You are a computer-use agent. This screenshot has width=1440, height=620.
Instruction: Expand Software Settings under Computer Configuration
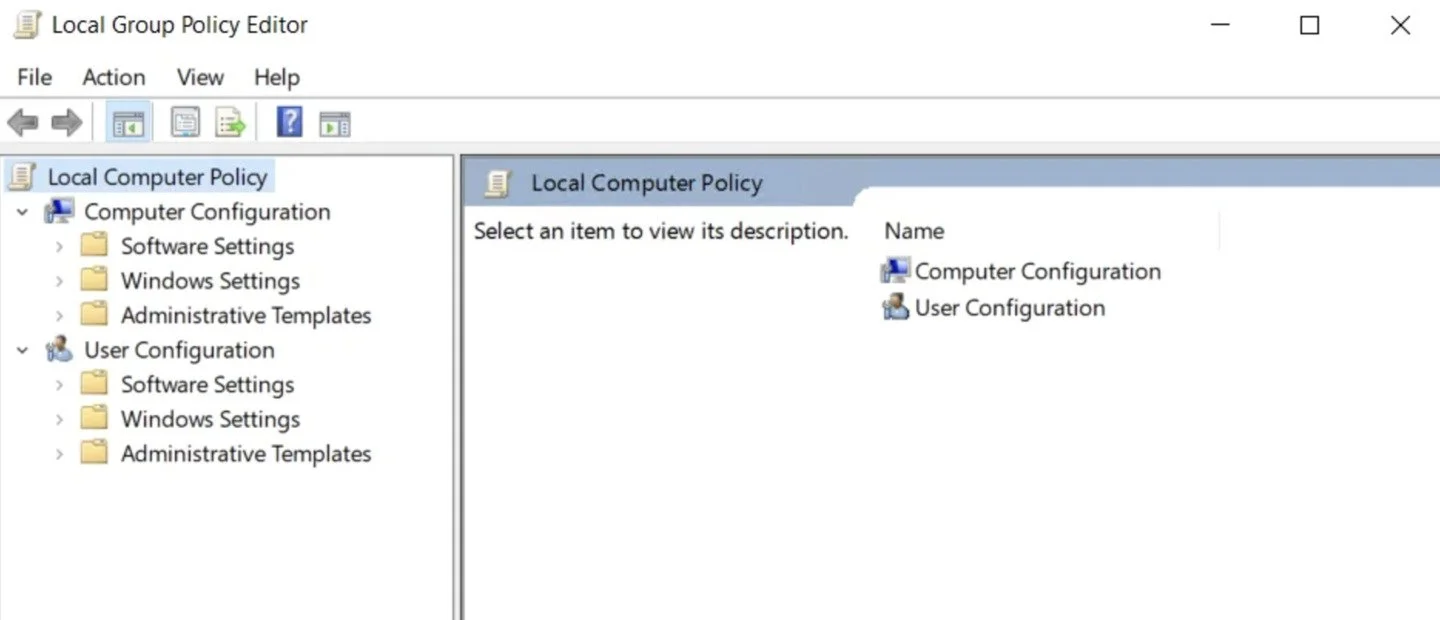click(59, 247)
